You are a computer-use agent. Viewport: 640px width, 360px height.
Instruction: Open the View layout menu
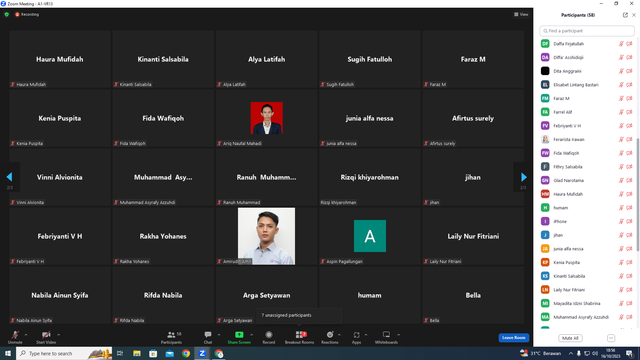521,14
